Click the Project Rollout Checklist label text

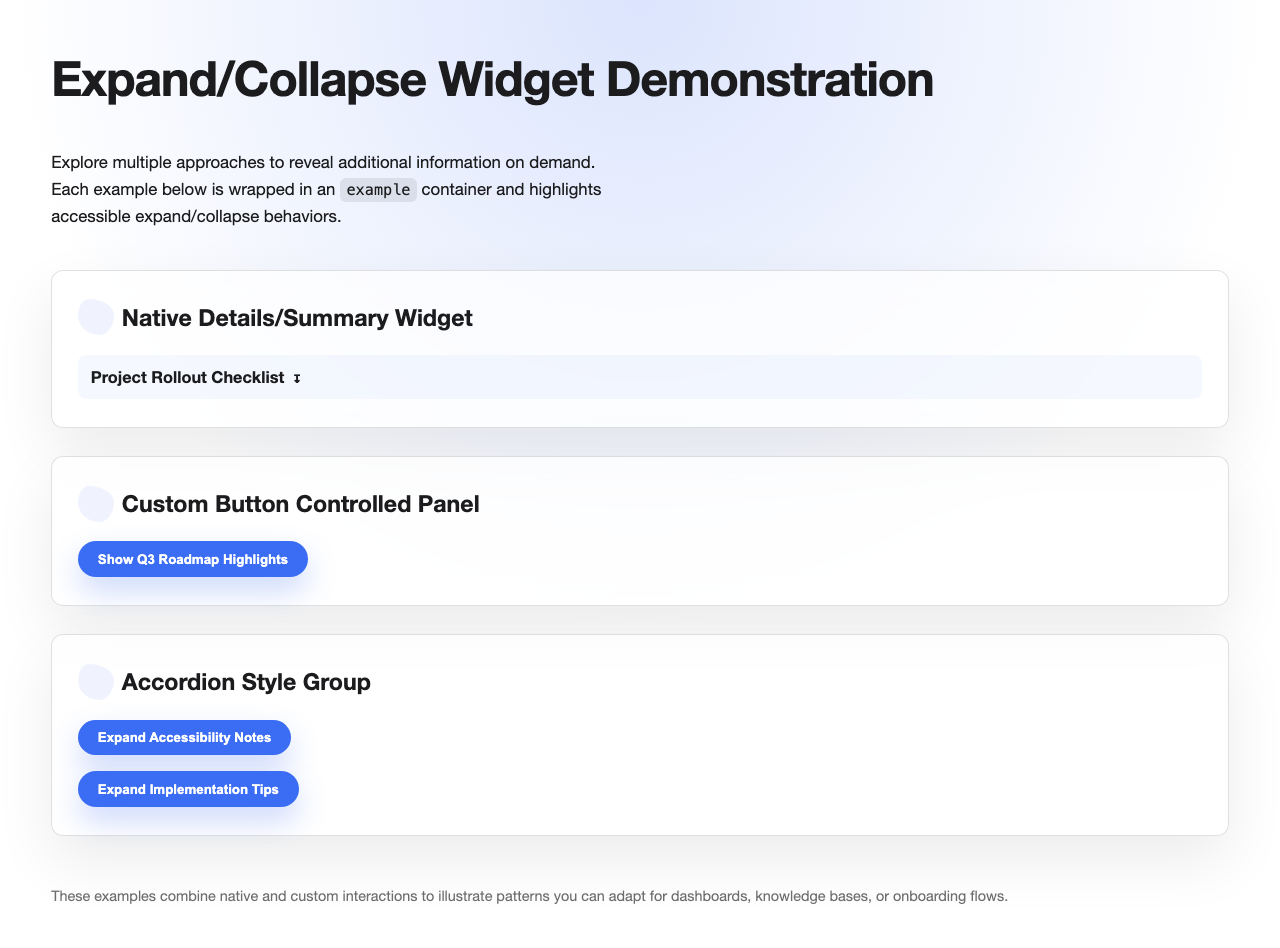pos(187,377)
